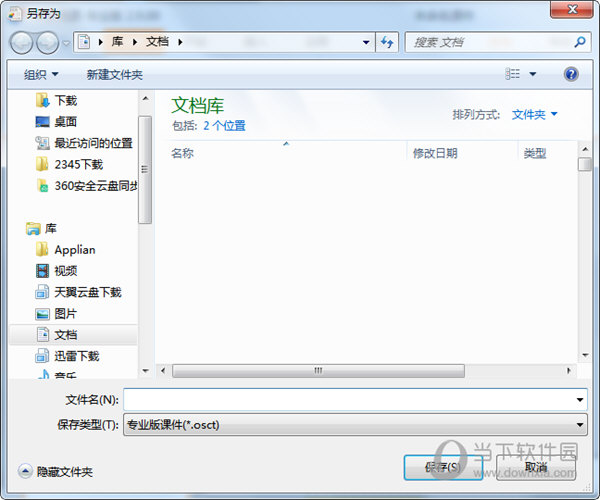
Task: Expand the arrow after 库 in breadcrumb
Action: coord(135,42)
